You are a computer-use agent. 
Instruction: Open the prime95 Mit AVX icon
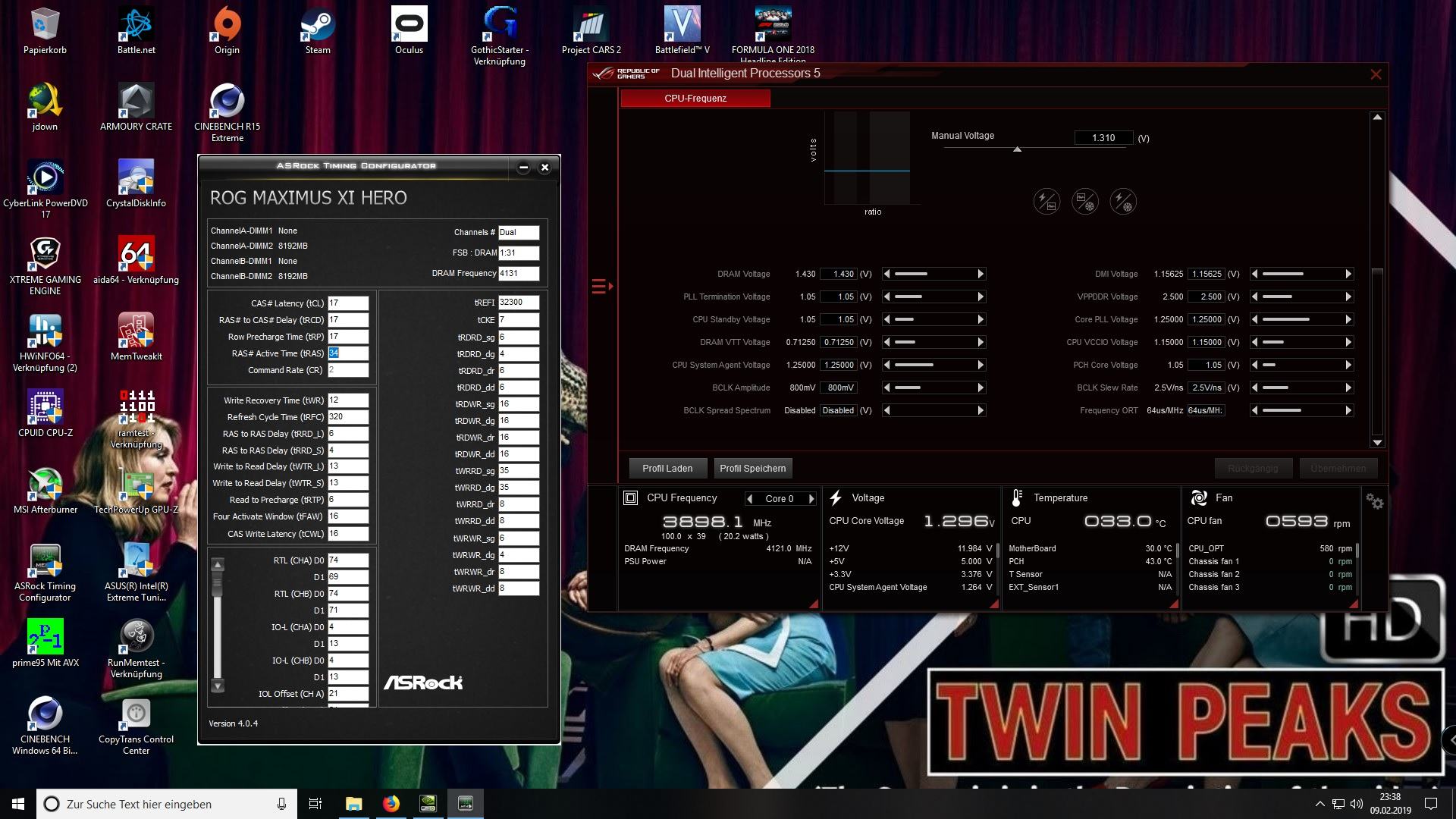tap(45, 644)
